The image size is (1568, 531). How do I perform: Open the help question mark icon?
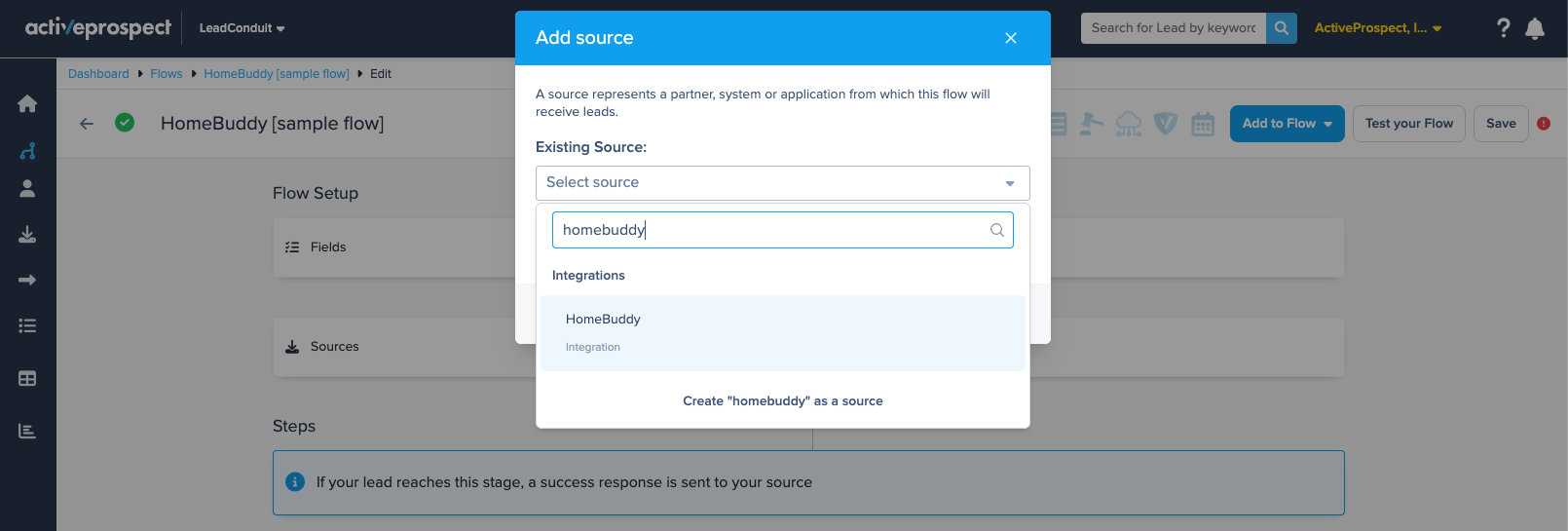[x=1504, y=28]
